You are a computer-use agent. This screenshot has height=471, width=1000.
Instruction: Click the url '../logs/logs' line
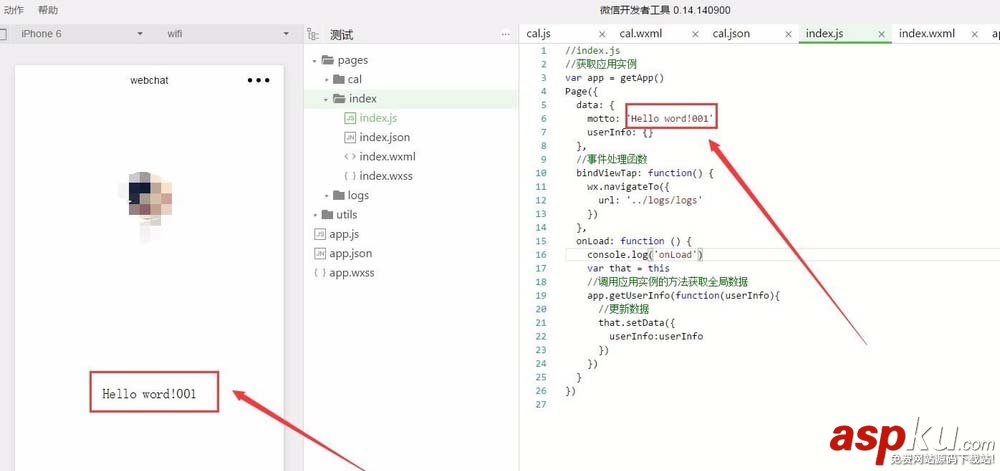650,200
